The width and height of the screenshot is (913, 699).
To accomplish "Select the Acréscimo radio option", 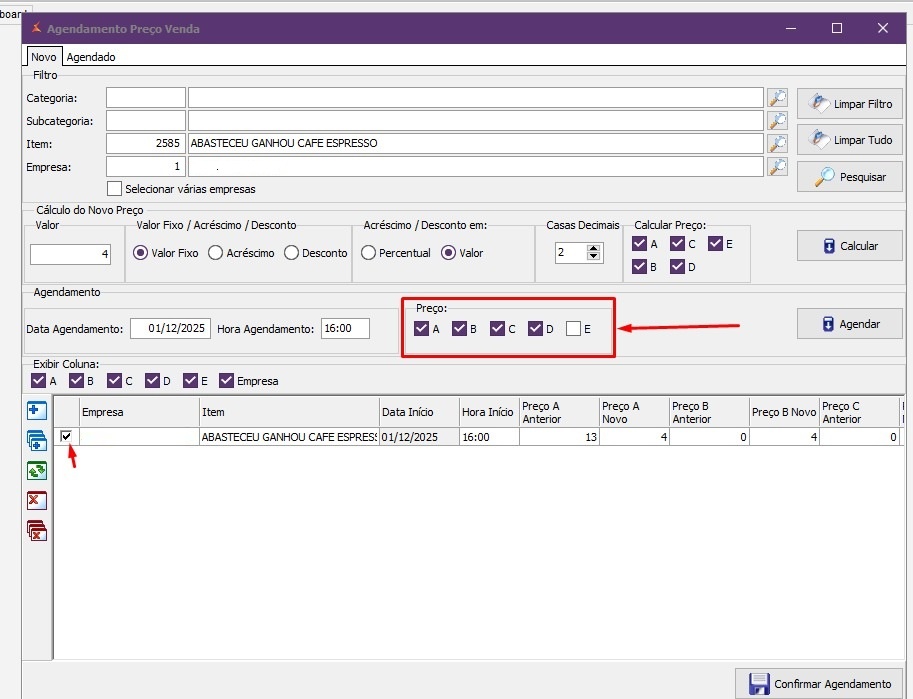I will click(215, 253).
